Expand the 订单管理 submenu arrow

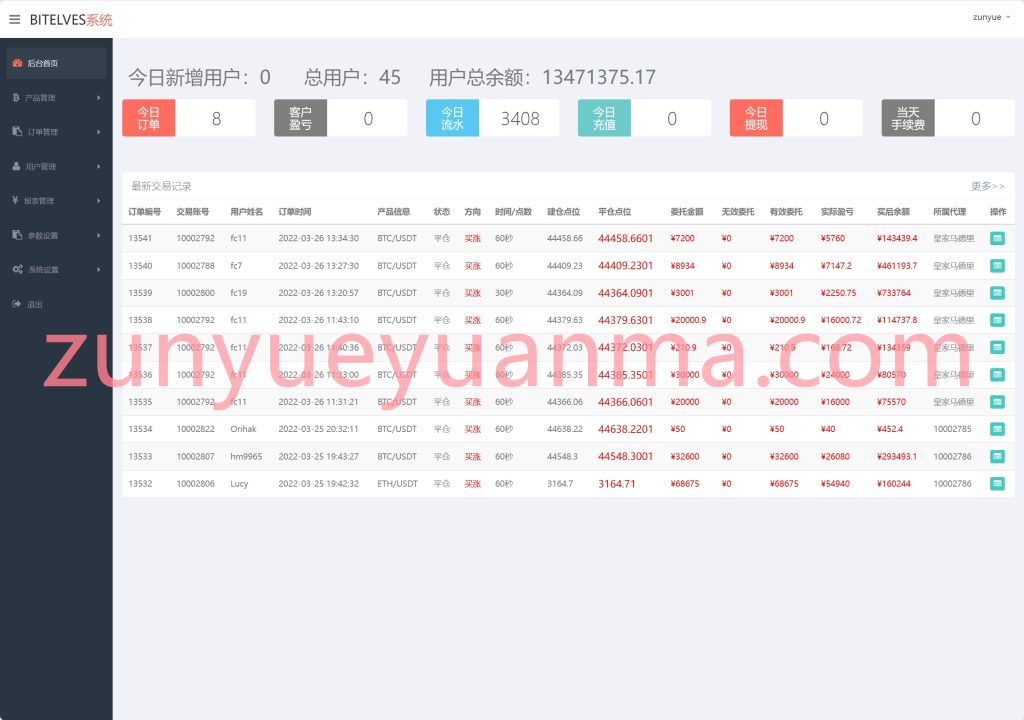point(99,132)
